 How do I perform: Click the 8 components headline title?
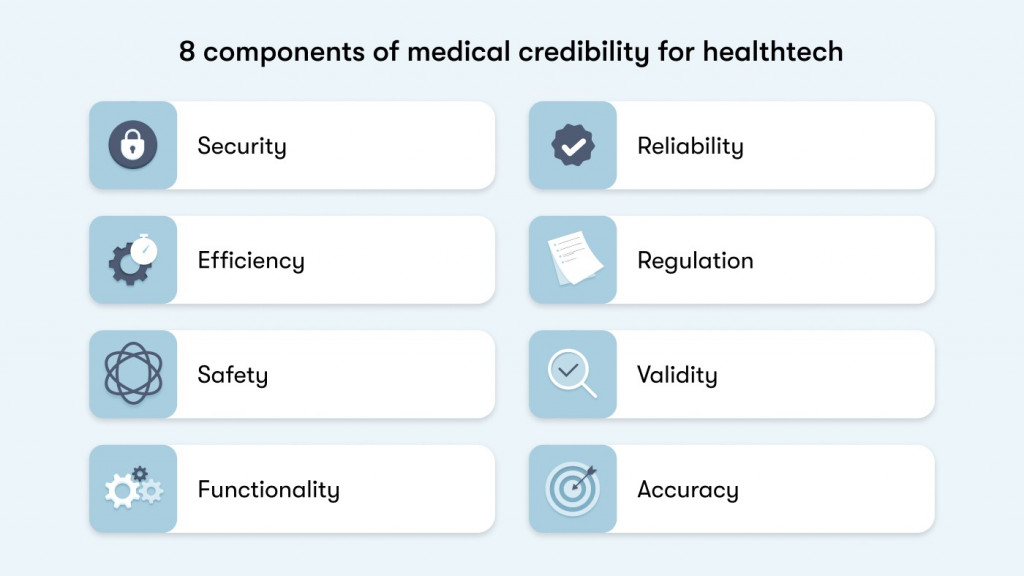pyautogui.click(x=511, y=52)
